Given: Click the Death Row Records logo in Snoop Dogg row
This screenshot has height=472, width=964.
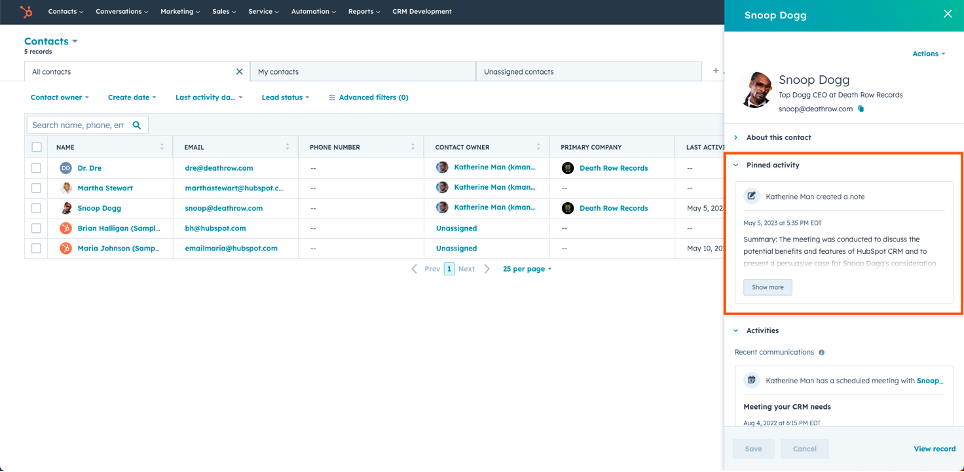Looking at the screenshot, I should (567, 208).
